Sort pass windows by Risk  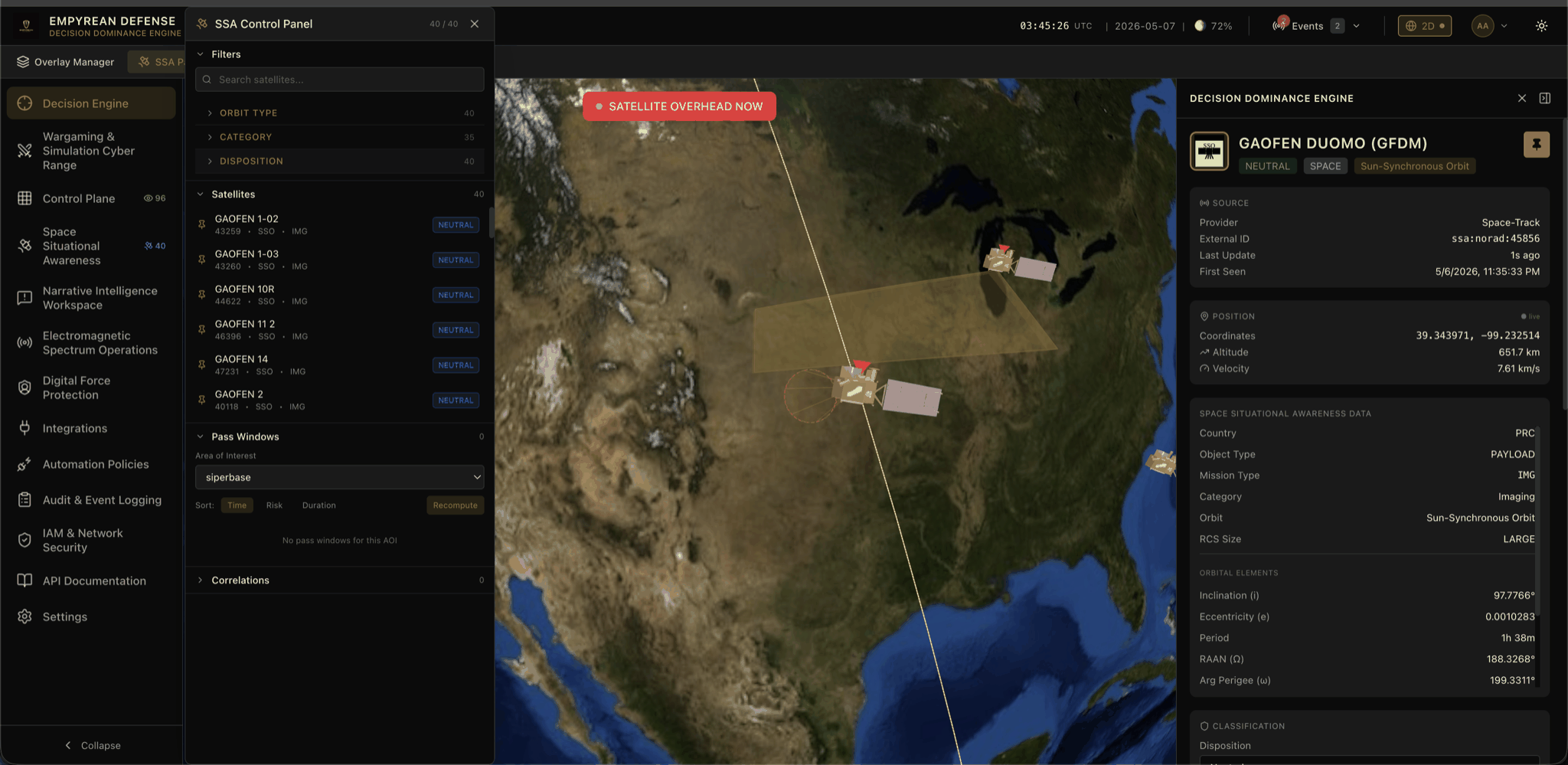[274, 505]
